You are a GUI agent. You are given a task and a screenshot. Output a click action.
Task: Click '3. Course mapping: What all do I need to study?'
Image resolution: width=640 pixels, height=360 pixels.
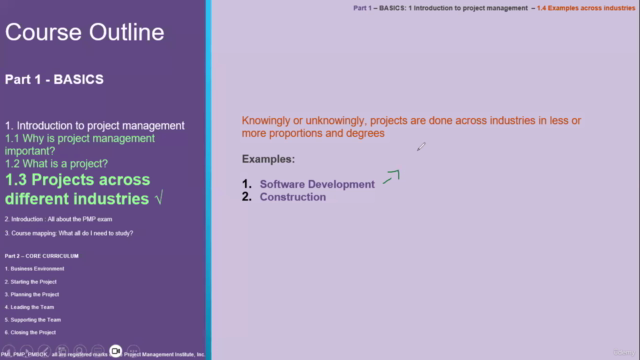coord(69,233)
